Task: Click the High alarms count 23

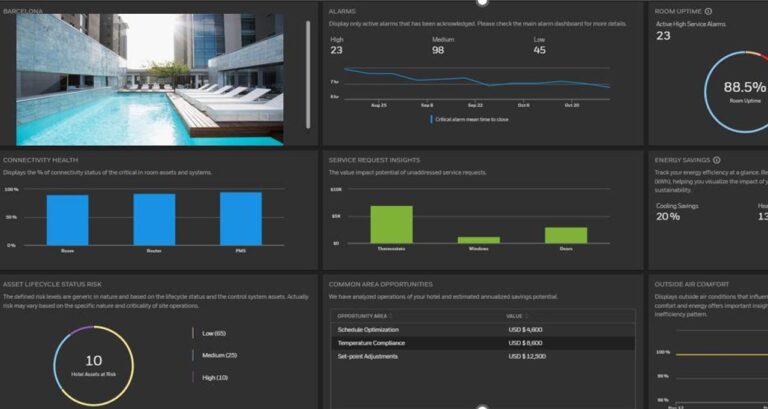Action: tap(336, 50)
